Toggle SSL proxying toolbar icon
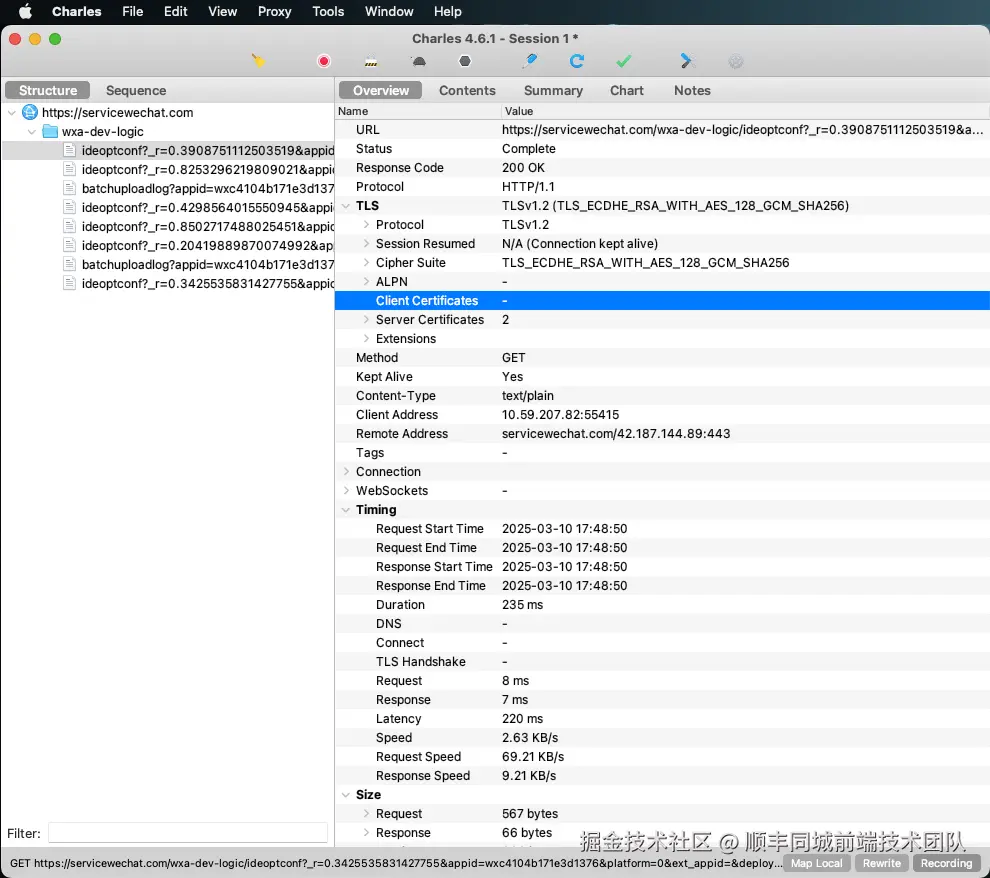990x878 pixels. (x=371, y=61)
